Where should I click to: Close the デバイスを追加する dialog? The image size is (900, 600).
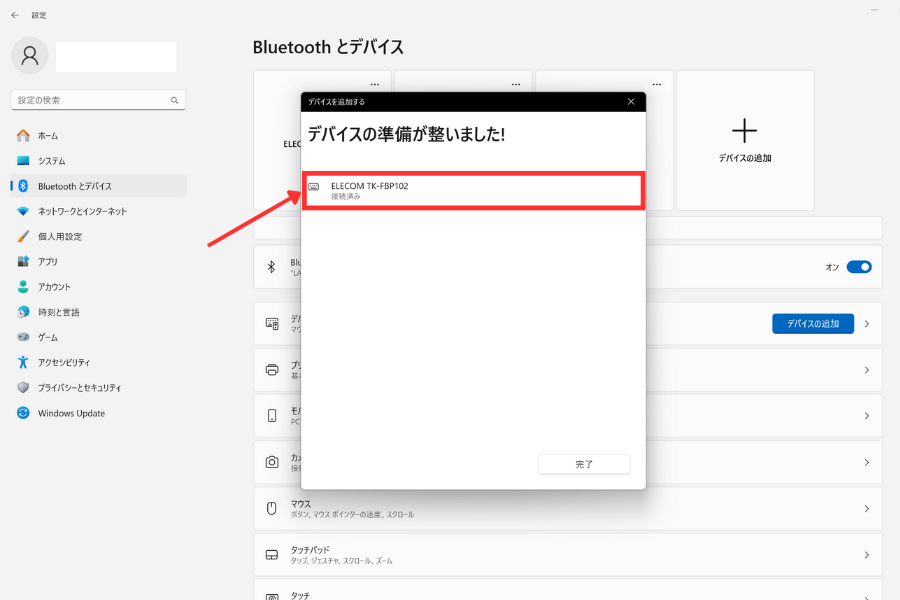pos(631,102)
